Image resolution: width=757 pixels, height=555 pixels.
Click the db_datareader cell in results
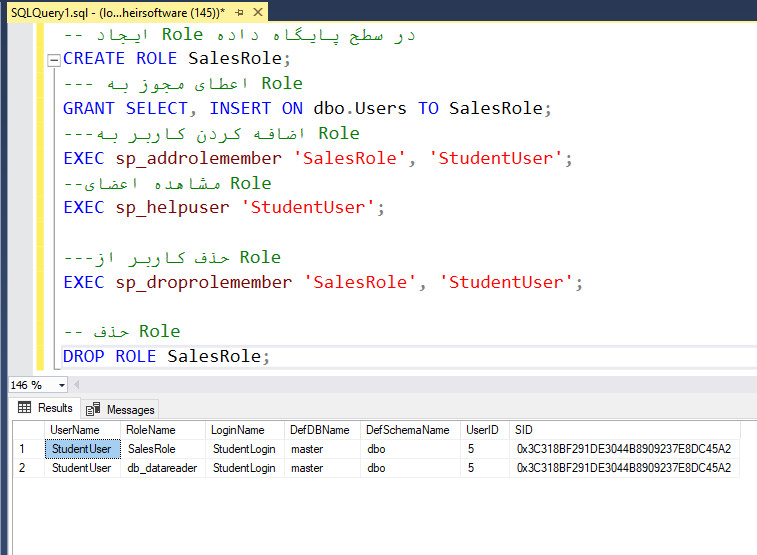click(x=163, y=468)
